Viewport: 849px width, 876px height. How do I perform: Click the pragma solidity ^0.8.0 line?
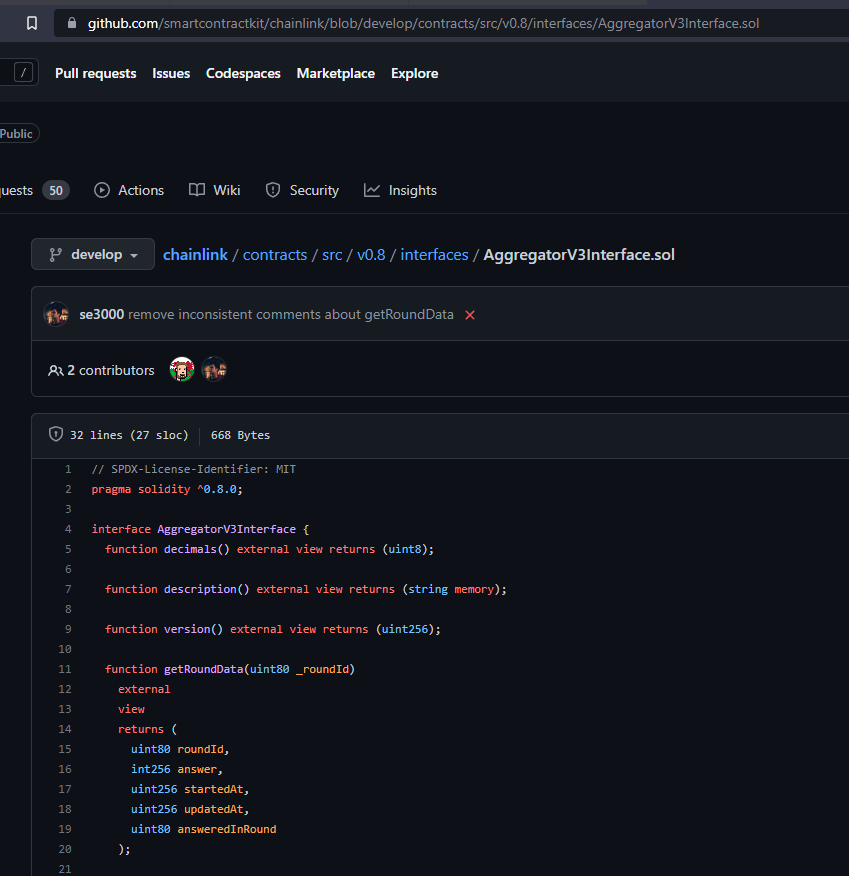tap(167, 489)
